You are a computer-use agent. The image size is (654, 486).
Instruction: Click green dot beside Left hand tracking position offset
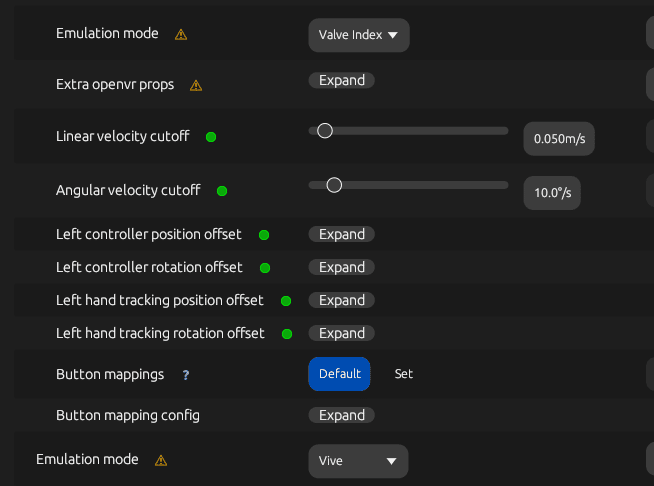coord(286,301)
